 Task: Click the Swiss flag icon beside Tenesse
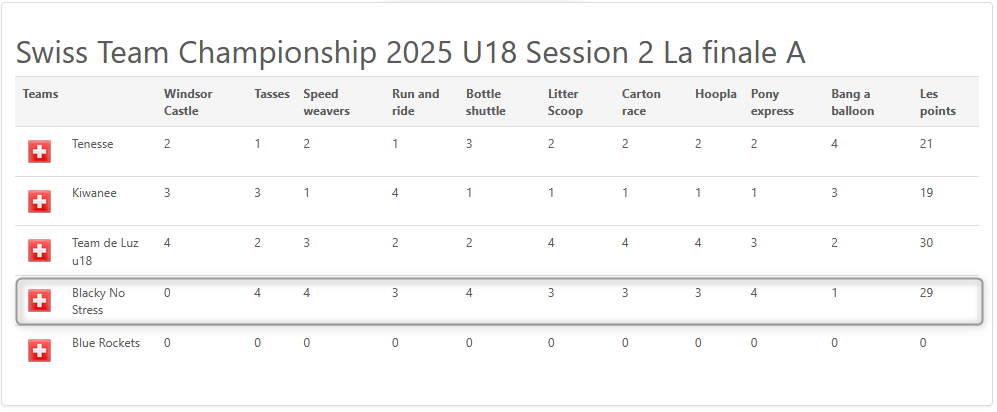[39, 152]
